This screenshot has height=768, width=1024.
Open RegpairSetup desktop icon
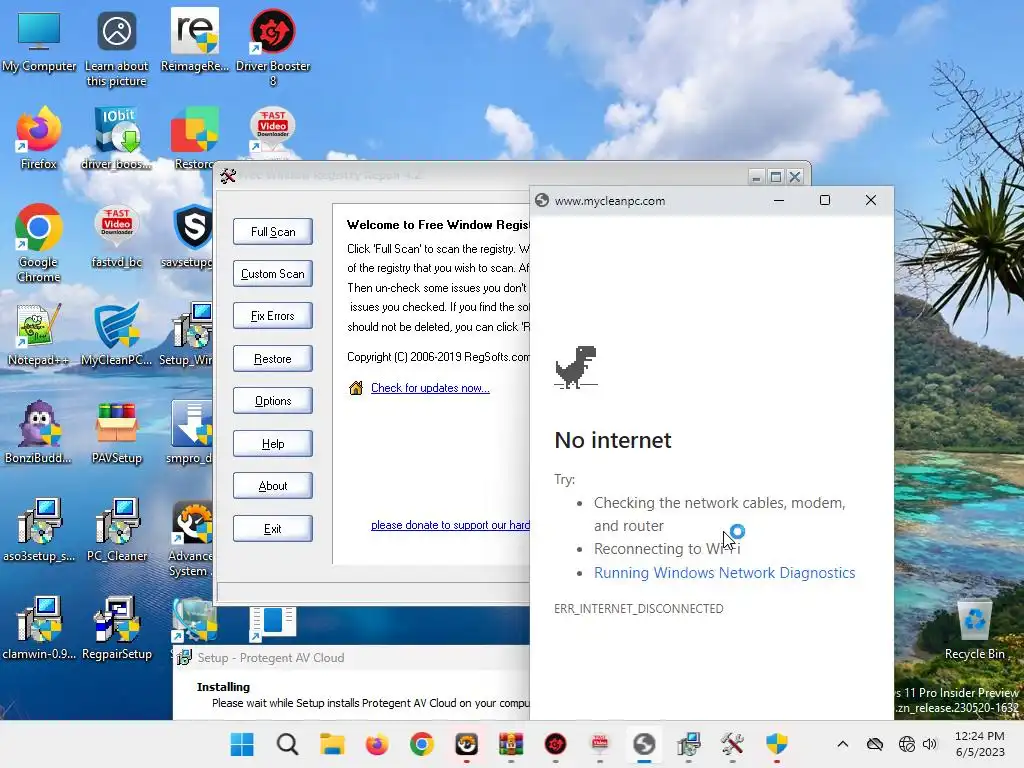point(116,628)
